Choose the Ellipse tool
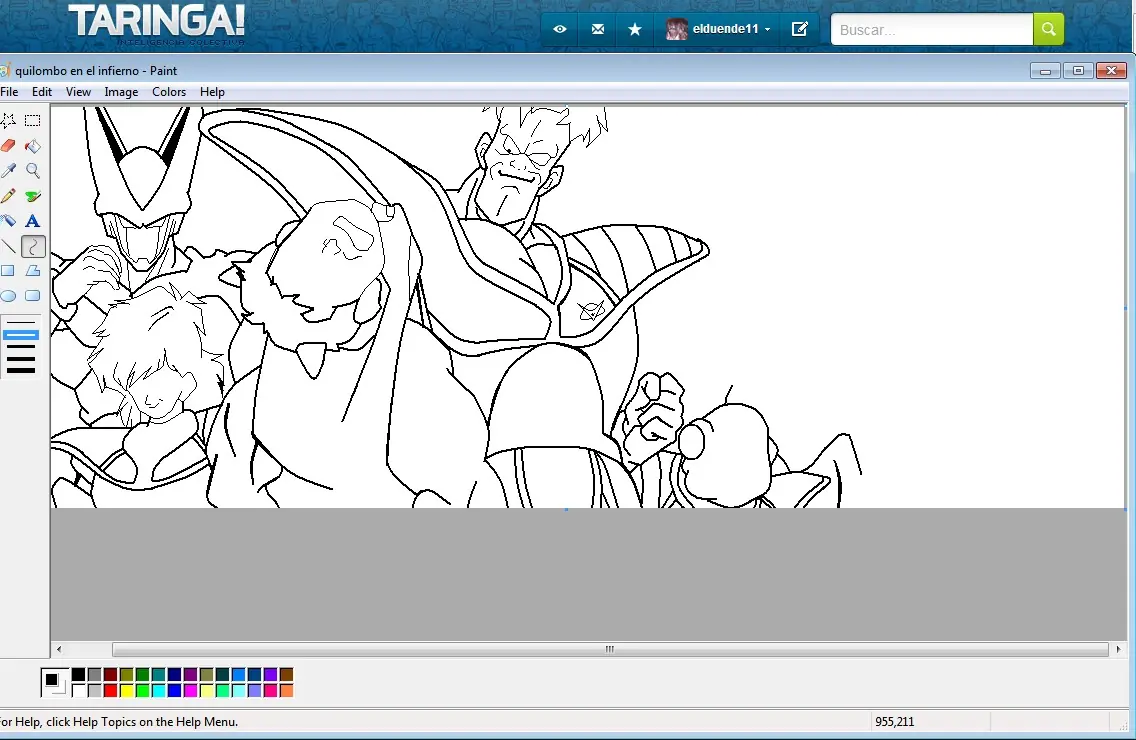 9,296
